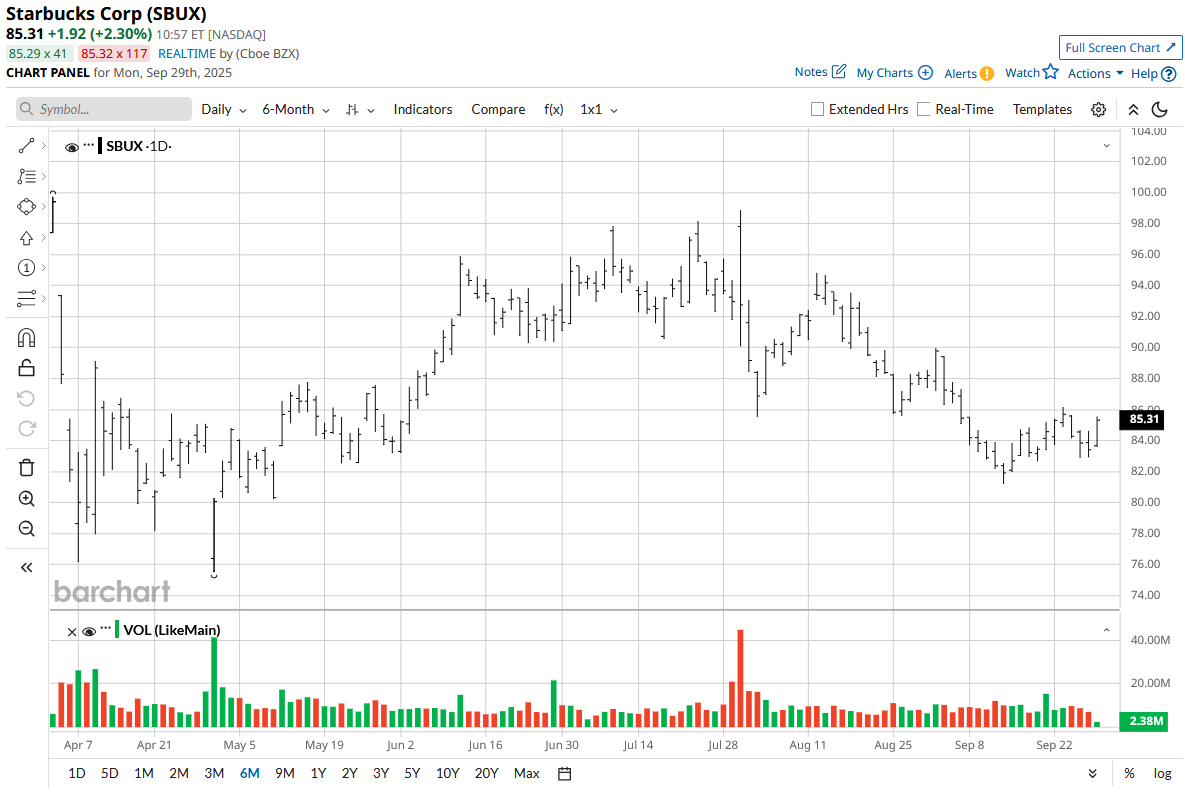Image resolution: width=1185 pixels, height=800 pixels.
Task: Open the Fibonacci retracement tools
Action: (26, 176)
